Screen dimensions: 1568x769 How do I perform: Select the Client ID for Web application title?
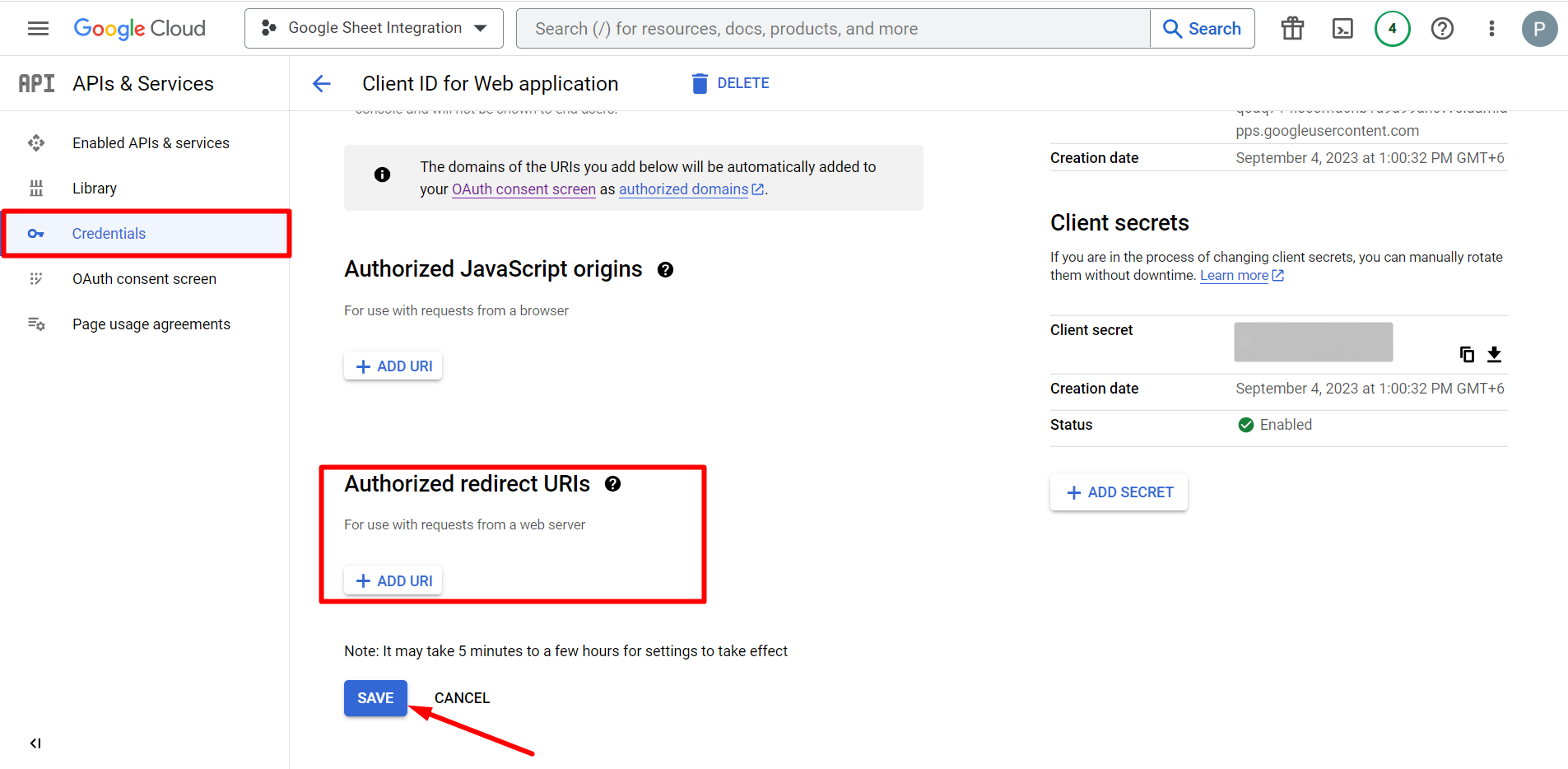click(491, 84)
